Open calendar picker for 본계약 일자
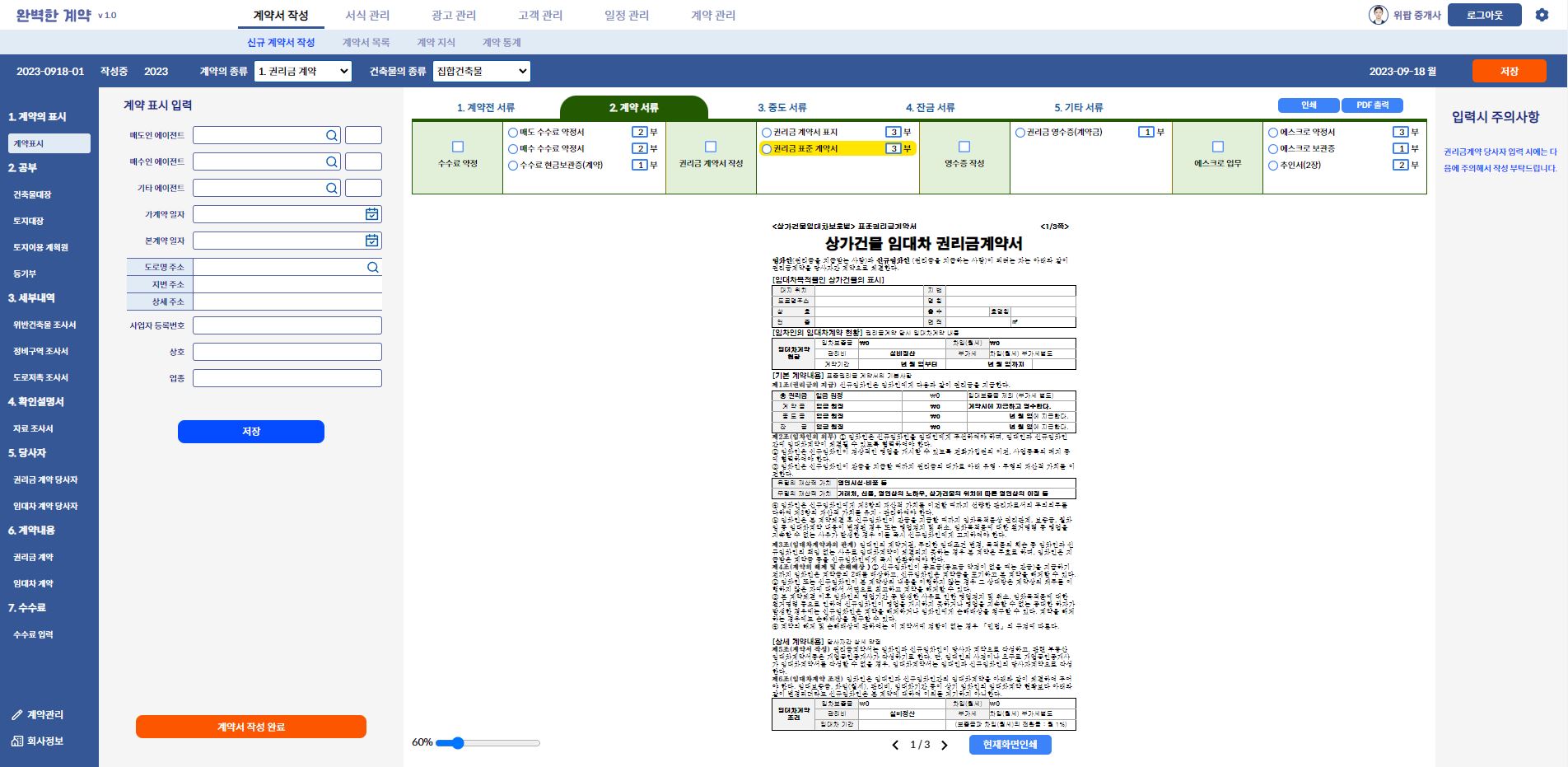Viewport: 1568px width, 767px height. point(372,241)
